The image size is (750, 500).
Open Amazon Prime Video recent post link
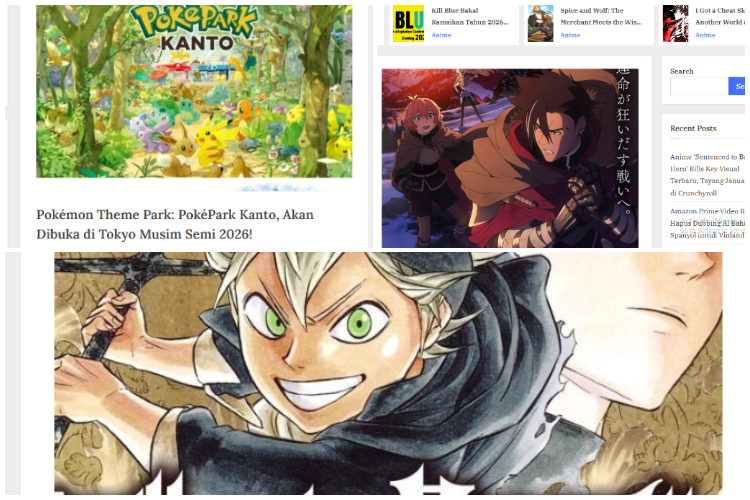707,223
